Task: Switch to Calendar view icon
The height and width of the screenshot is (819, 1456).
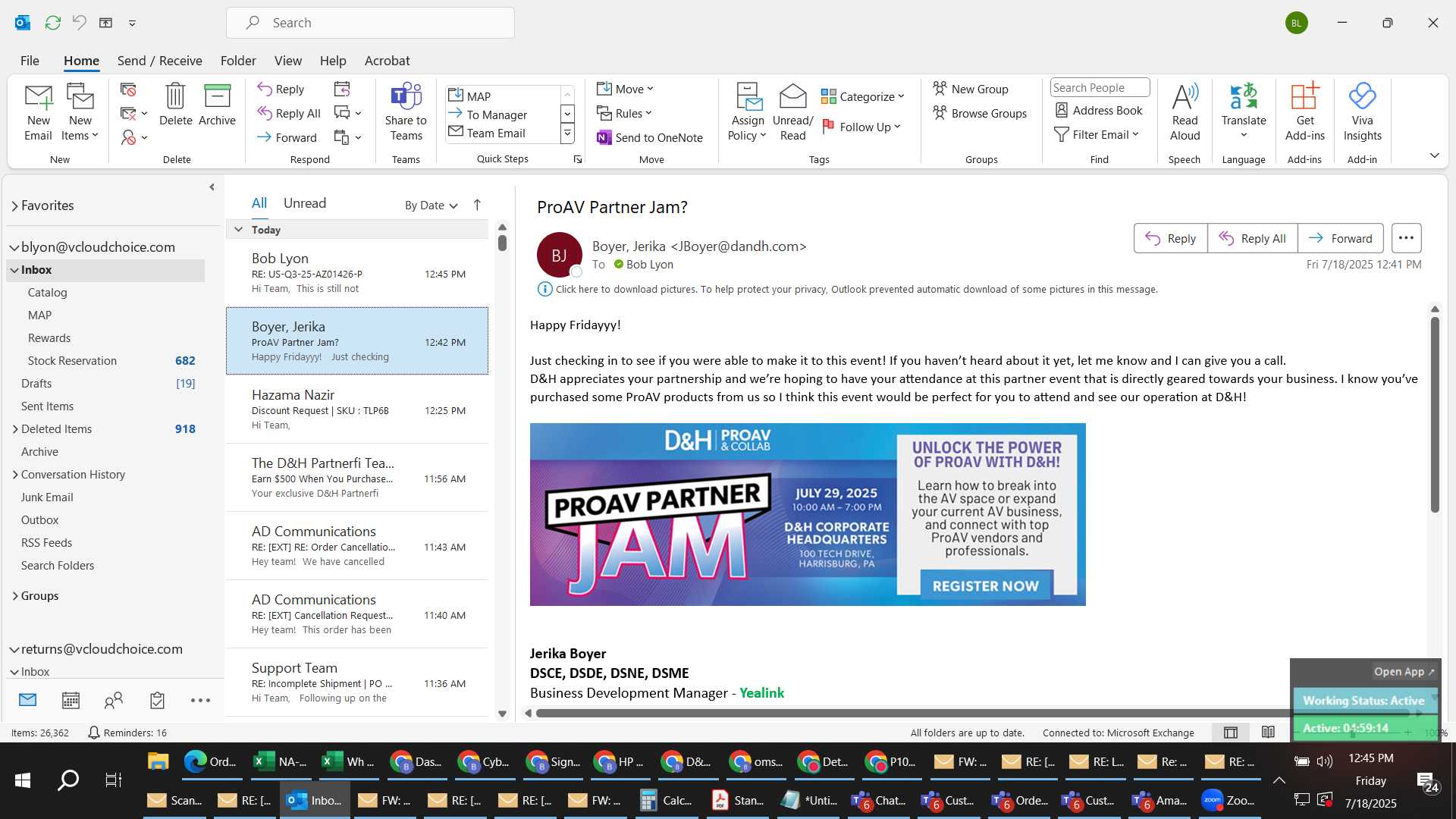Action: [71, 700]
